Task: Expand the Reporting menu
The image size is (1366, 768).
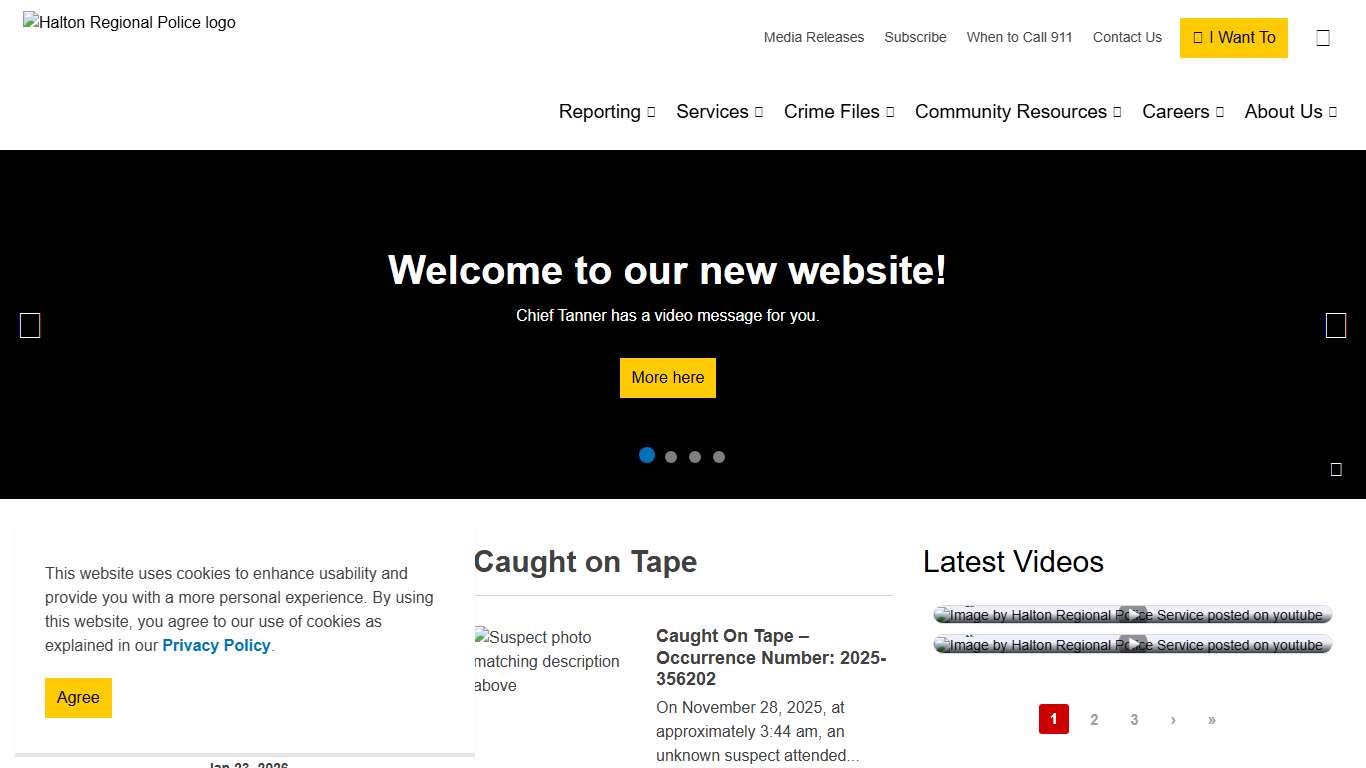Action: coord(606,112)
